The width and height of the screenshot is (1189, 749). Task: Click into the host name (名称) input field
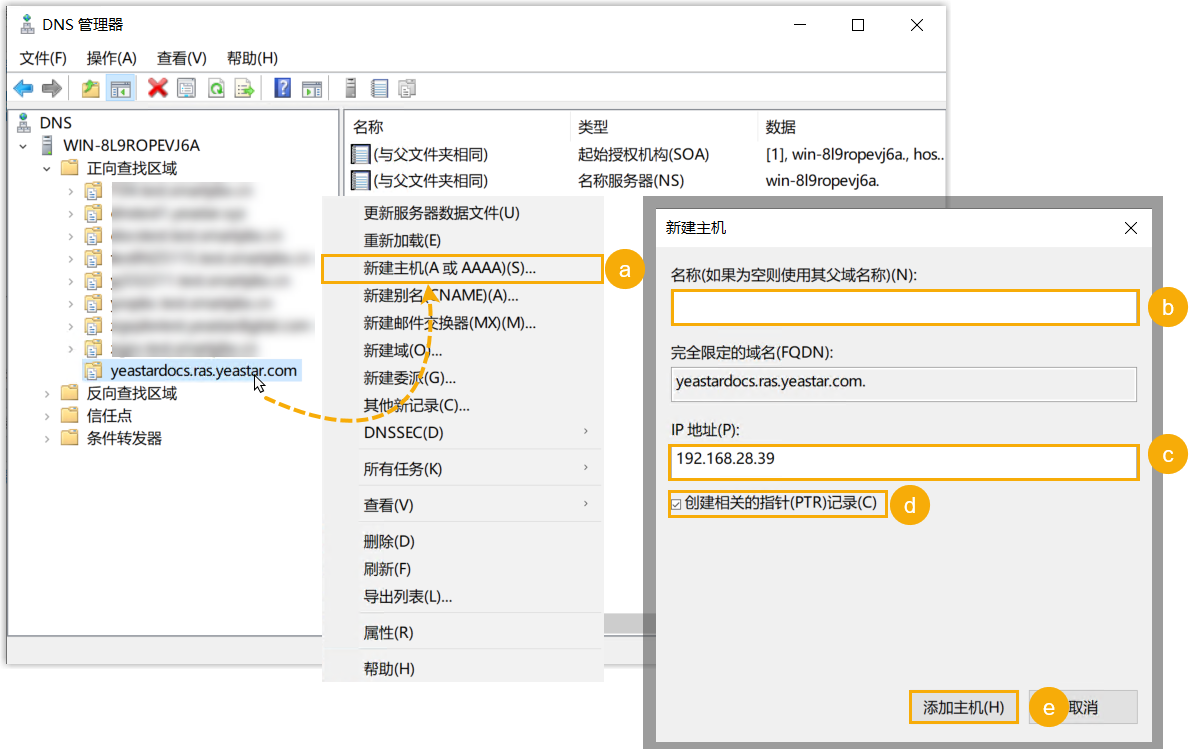pos(904,308)
